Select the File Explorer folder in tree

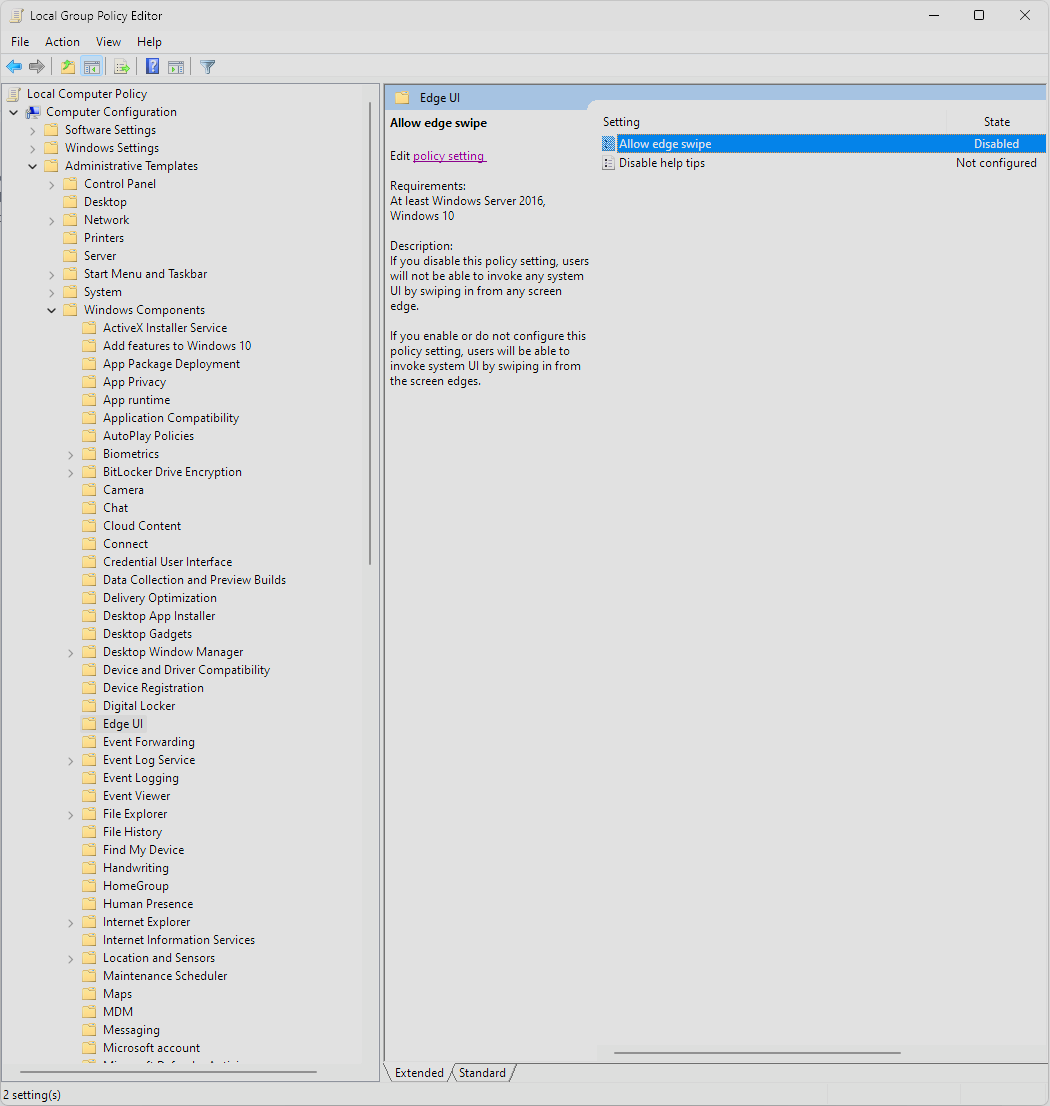(x=135, y=814)
